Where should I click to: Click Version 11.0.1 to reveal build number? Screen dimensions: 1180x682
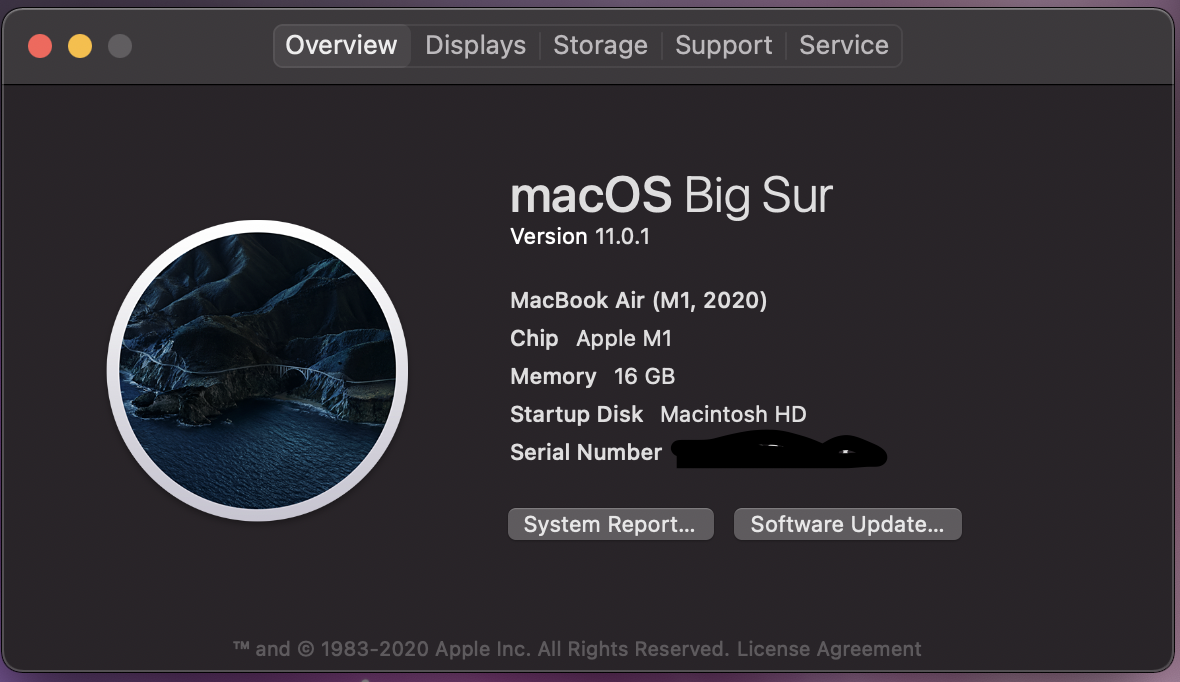[580, 237]
